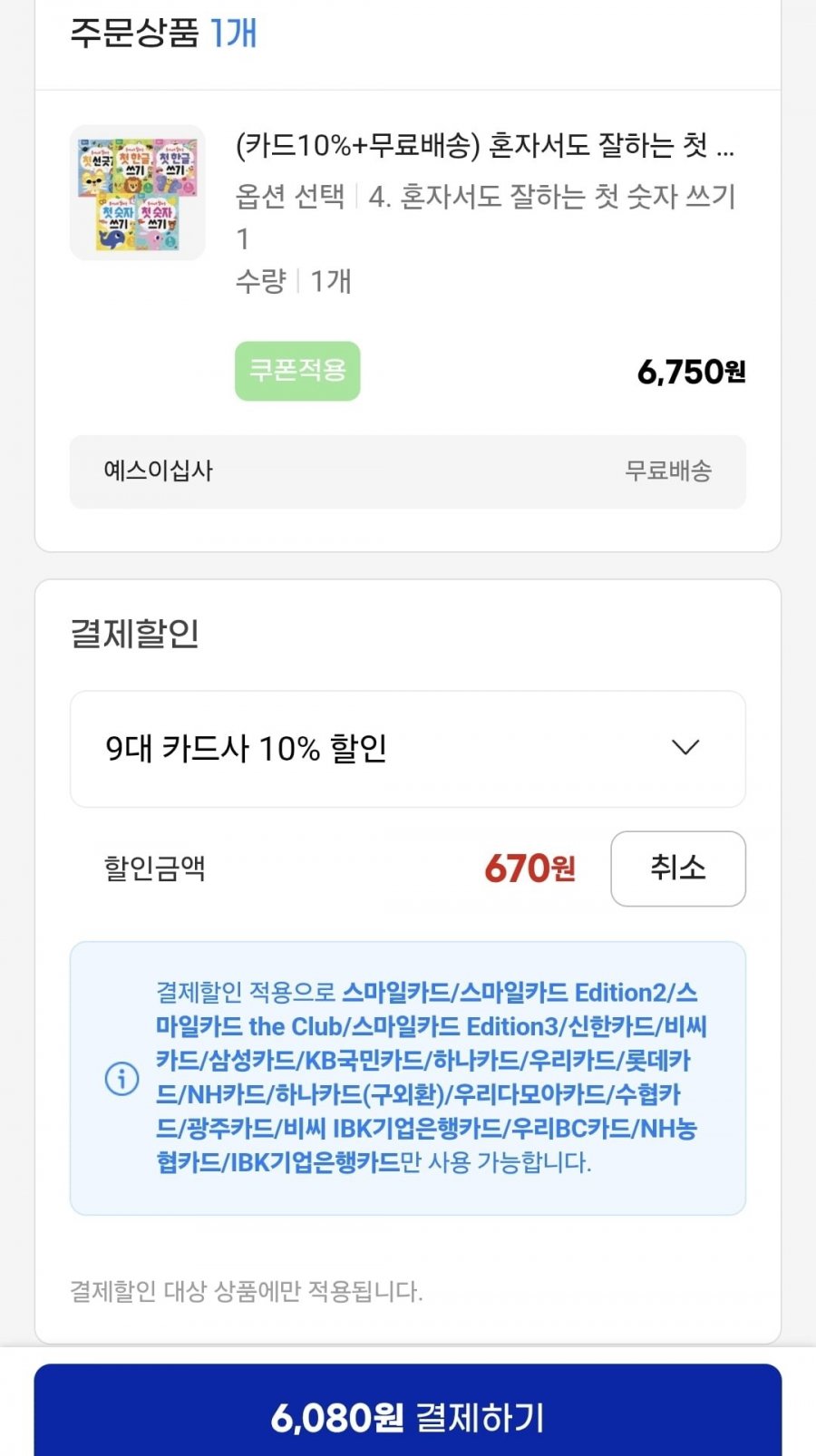This screenshot has height=1456, width=816.
Task: Click the 수량 1개 quantity text
Action: pyautogui.click(x=294, y=281)
